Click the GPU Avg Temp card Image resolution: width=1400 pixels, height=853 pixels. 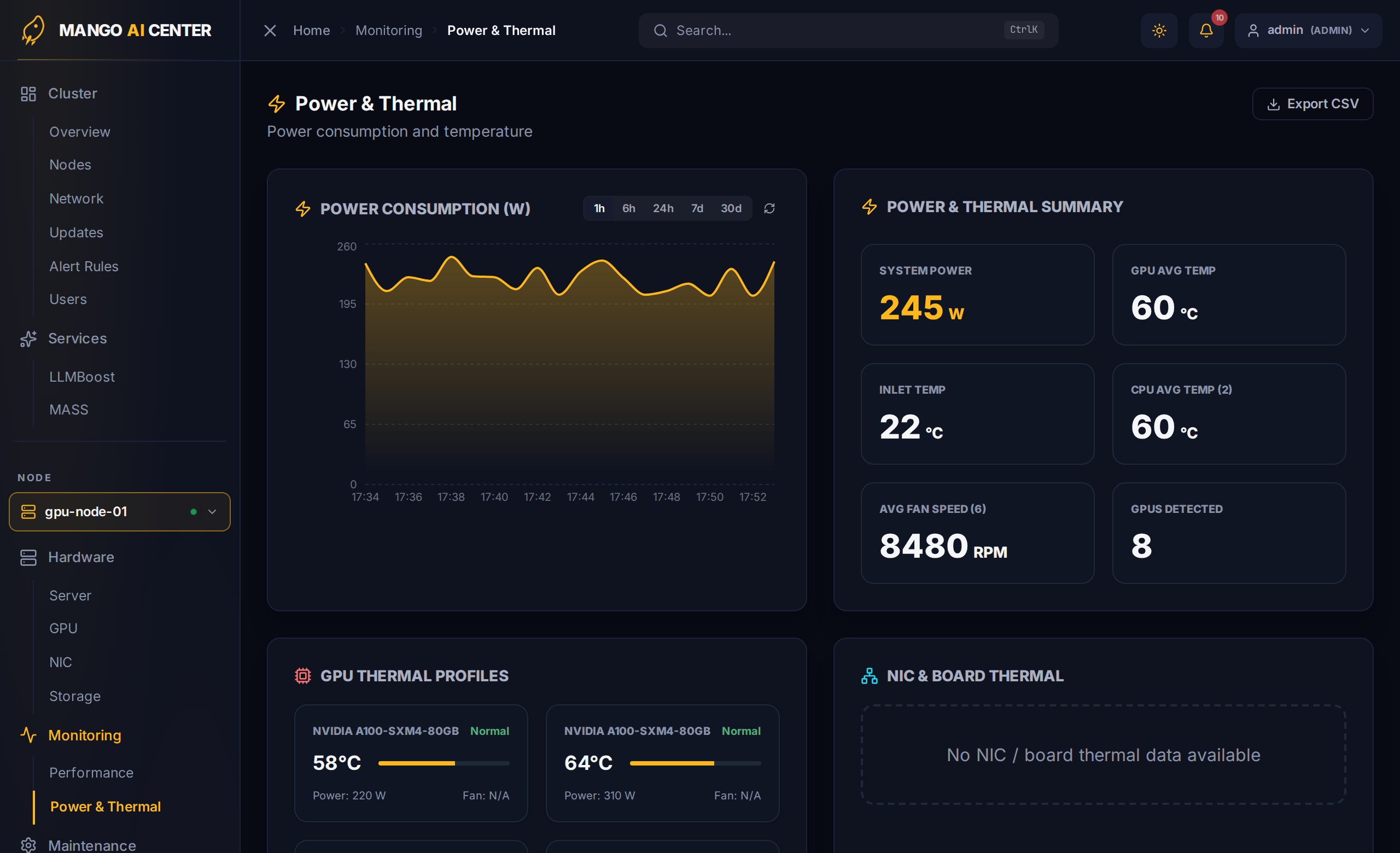point(1229,295)
